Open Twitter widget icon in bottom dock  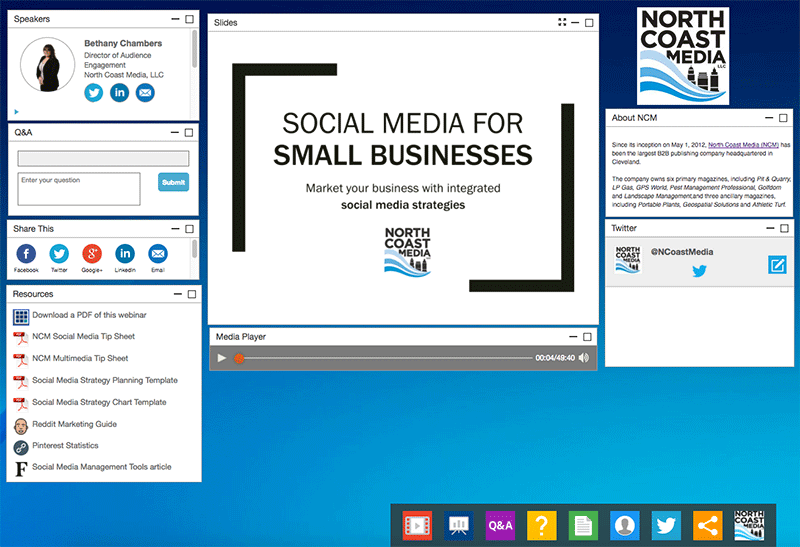coord(666,525)
